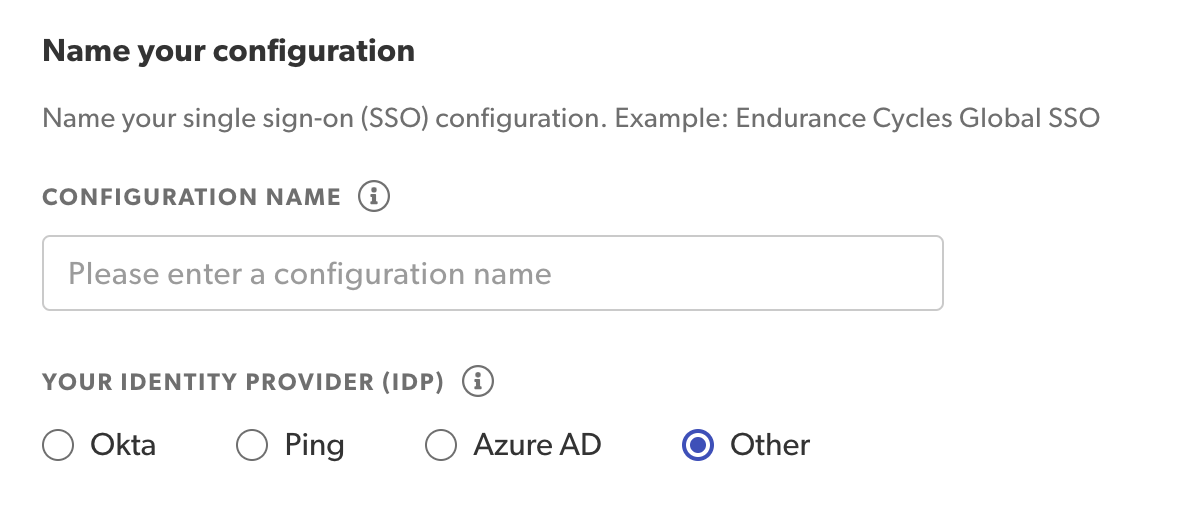Click the 'Please enter a configuration name' placeholder
This screenshot has width=1202, height=522.
click(x=310, y=273)
